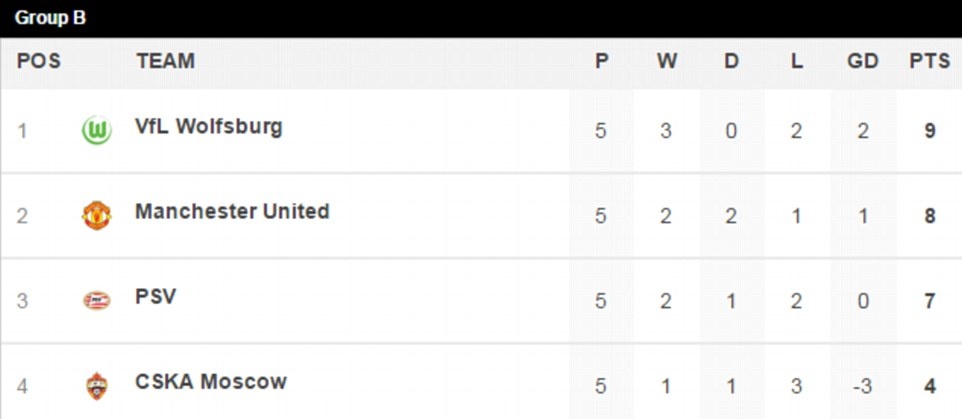Click the Manchester United club crest
The width and height of the screenshot is (962, 419).
coord(97,215)
